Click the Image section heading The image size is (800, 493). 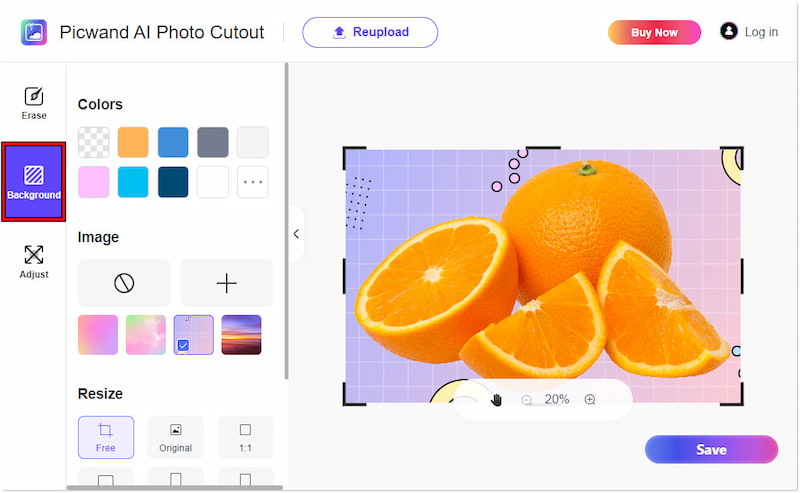tap(98, 237)
